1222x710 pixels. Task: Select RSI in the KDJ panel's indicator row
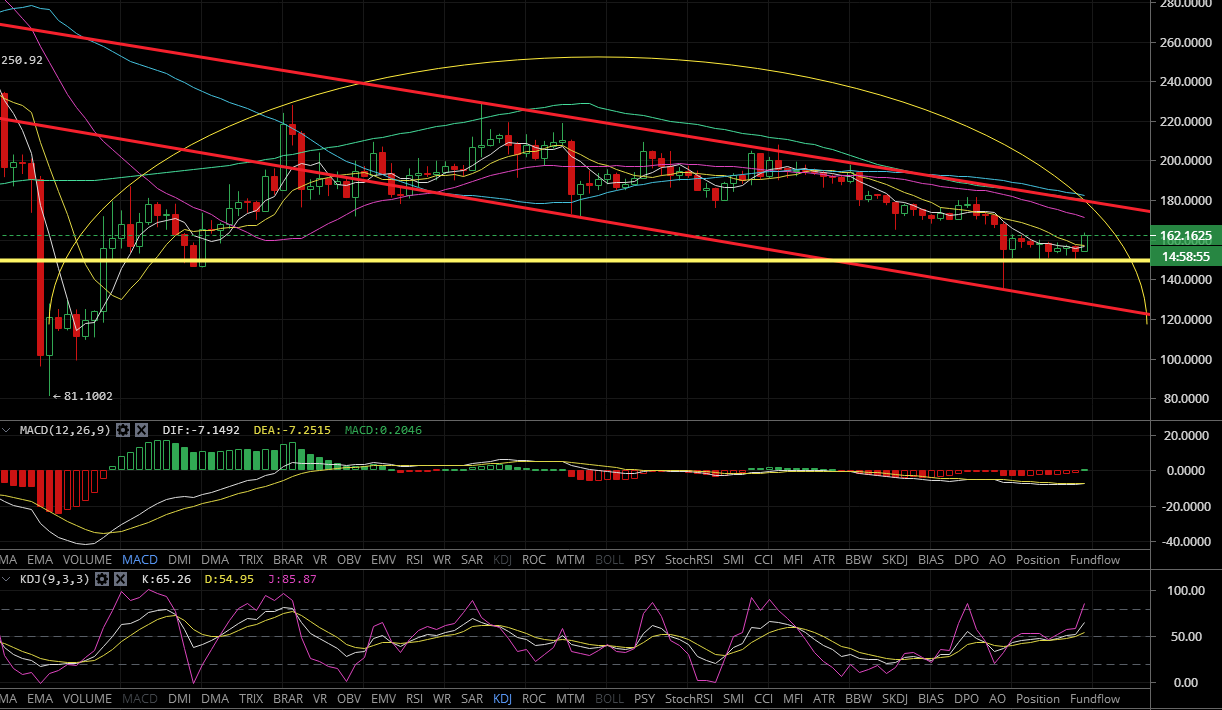pyautogui.click(x=414, y=698)
